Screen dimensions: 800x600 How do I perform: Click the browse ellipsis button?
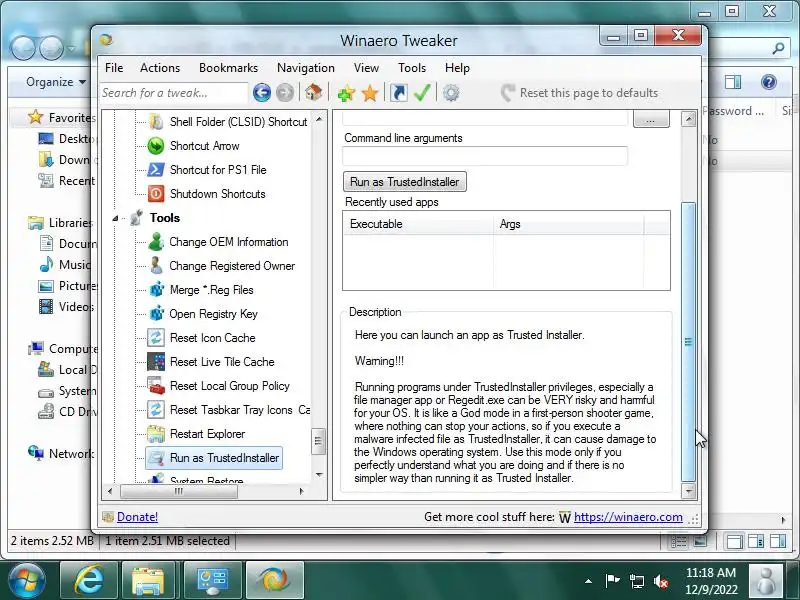pos(651,120)
